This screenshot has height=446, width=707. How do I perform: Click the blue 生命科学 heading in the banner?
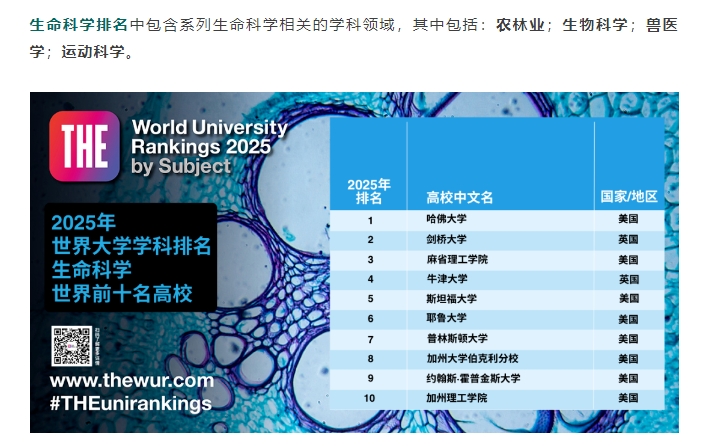tap(92, 270)
